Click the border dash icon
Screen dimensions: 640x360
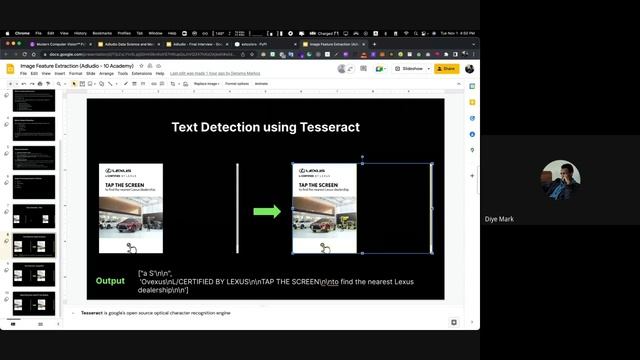(143, 84)
